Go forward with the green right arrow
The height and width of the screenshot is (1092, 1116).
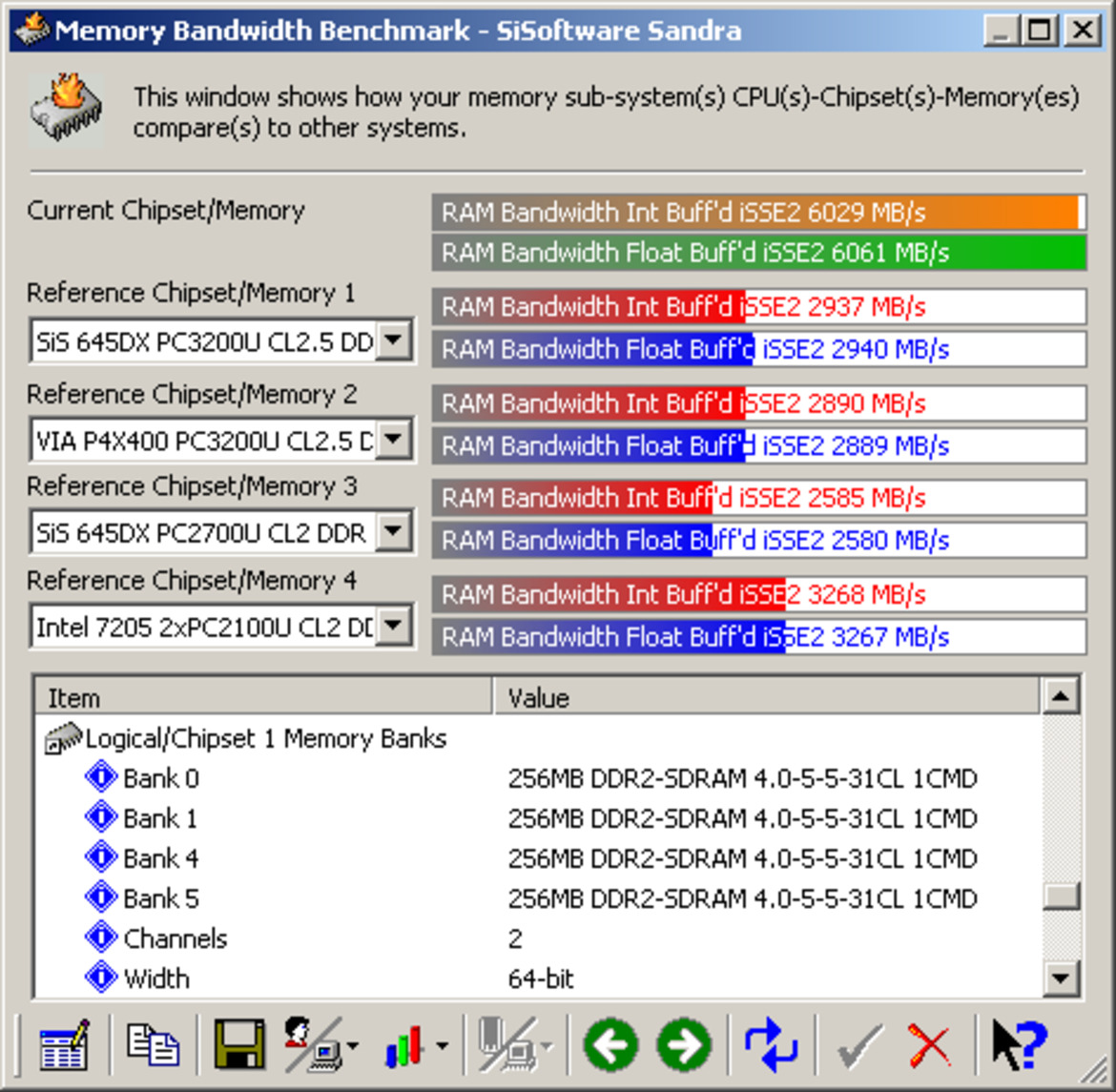click(x=685, y=1045)
